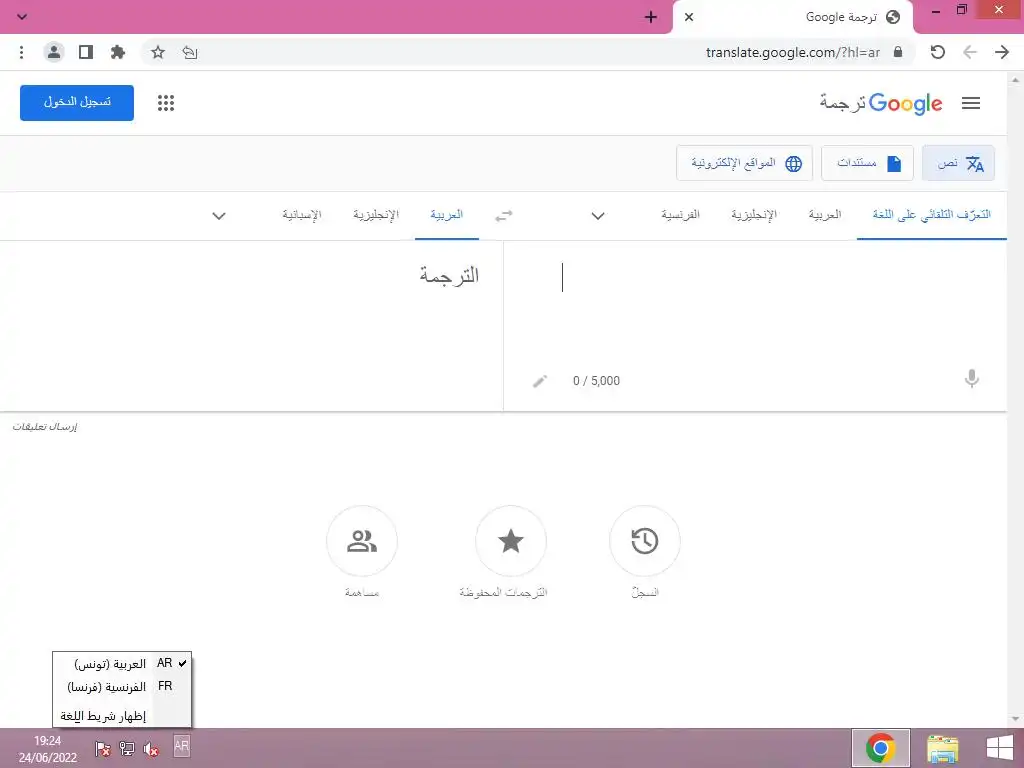Expand more target languages chevron
Screen dimensions: 1024x768
(x=219, y=216)
